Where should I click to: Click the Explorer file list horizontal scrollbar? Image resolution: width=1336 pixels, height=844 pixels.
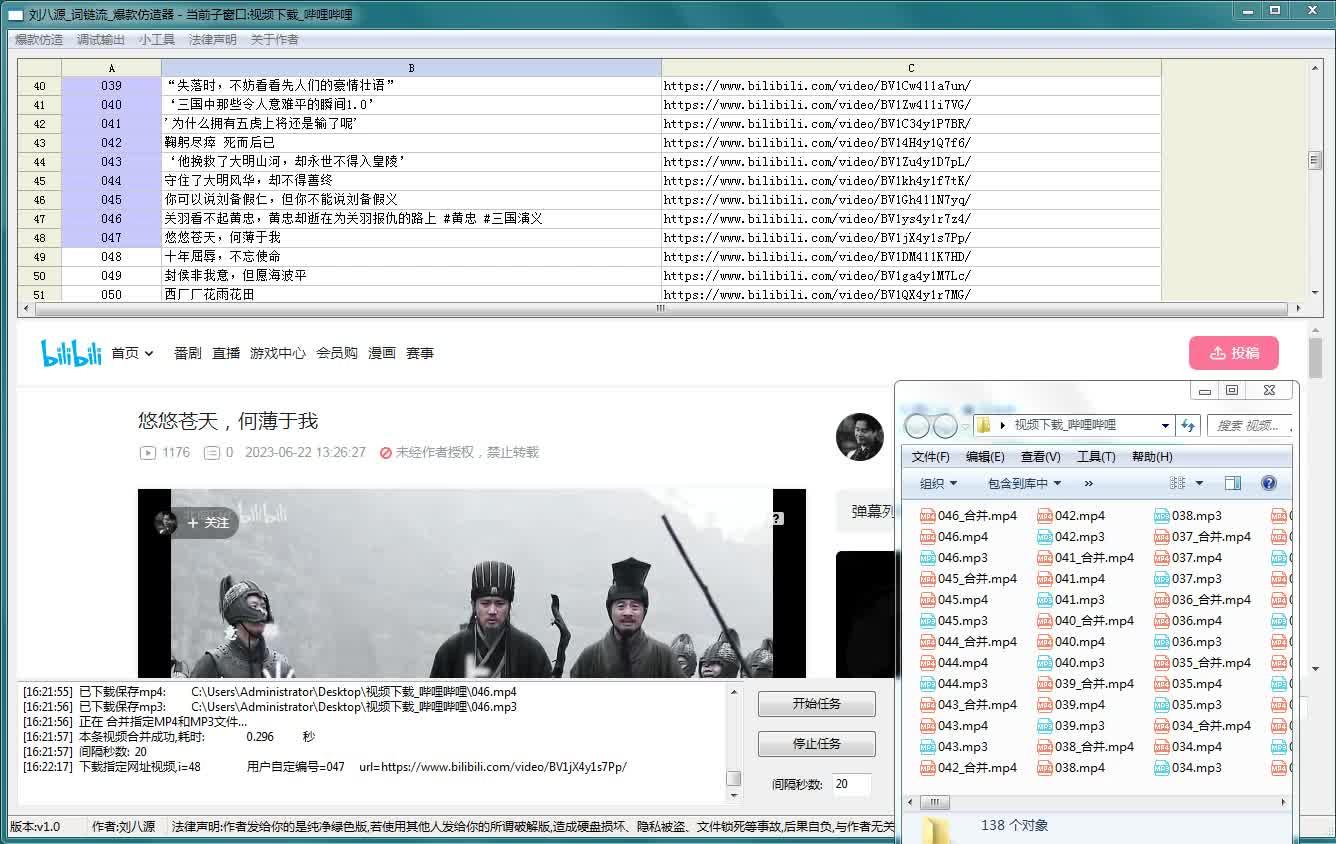pyautogui.click(x=1100, y=802)
